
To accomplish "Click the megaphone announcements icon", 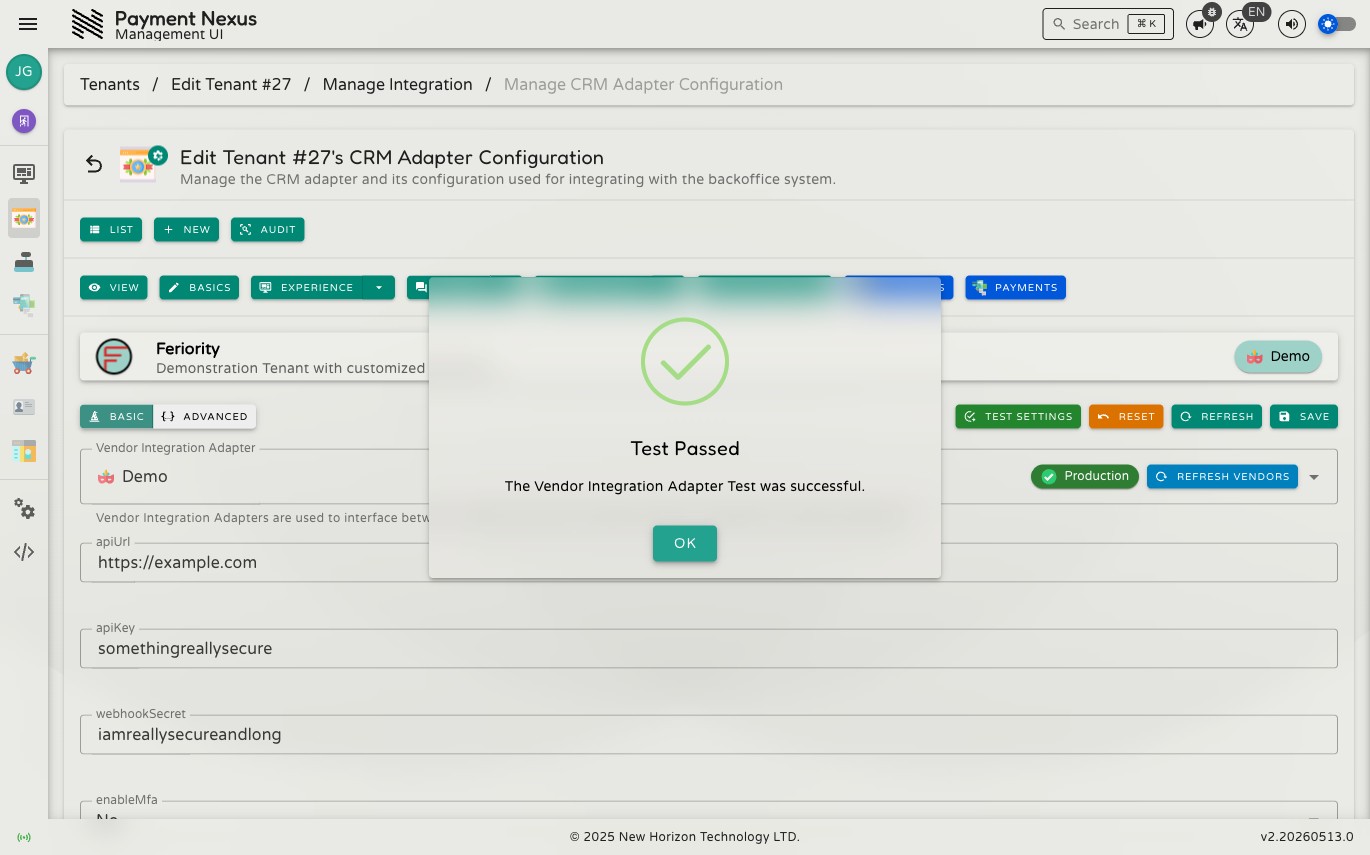I will [1200, 24].
